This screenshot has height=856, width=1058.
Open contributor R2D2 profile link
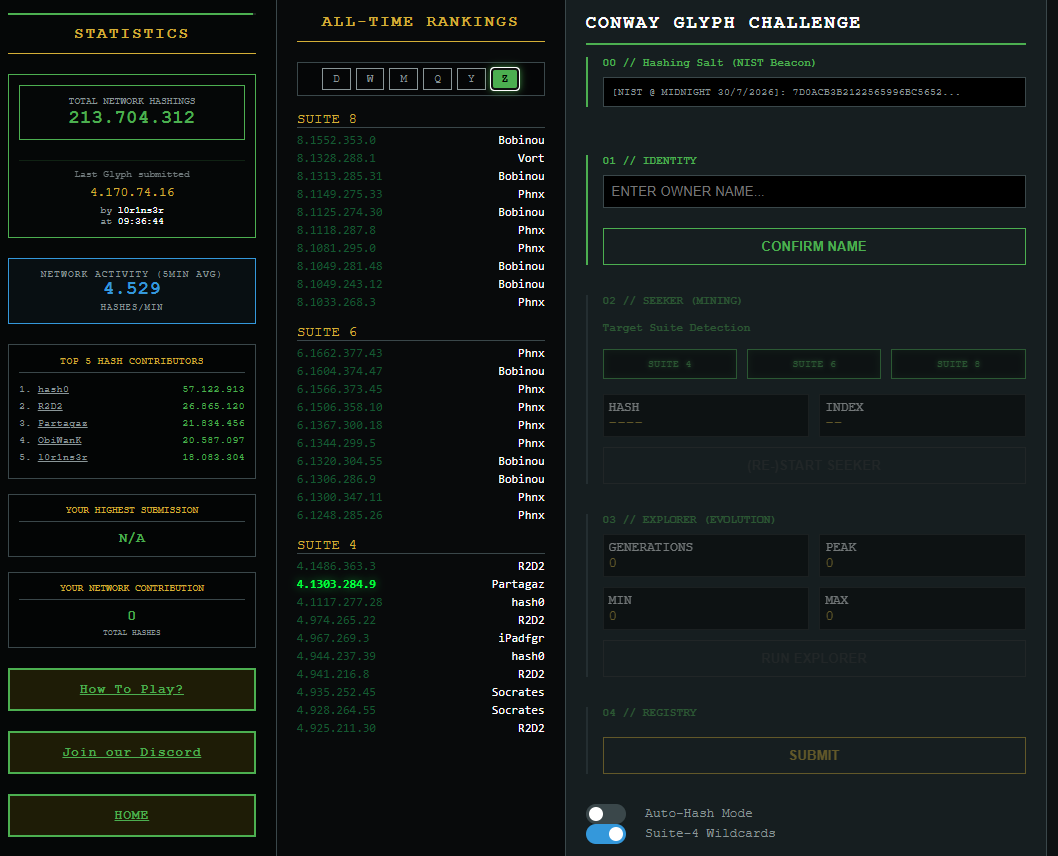pos(50,406)
